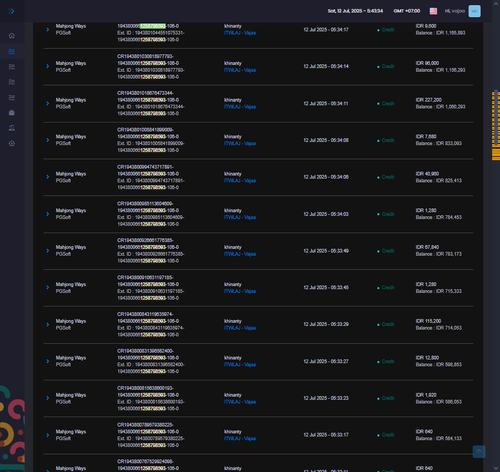Open the user avatar menu in header
This screenshot has width=500, height=472.
pyautogui.click(x=474, y=11)
